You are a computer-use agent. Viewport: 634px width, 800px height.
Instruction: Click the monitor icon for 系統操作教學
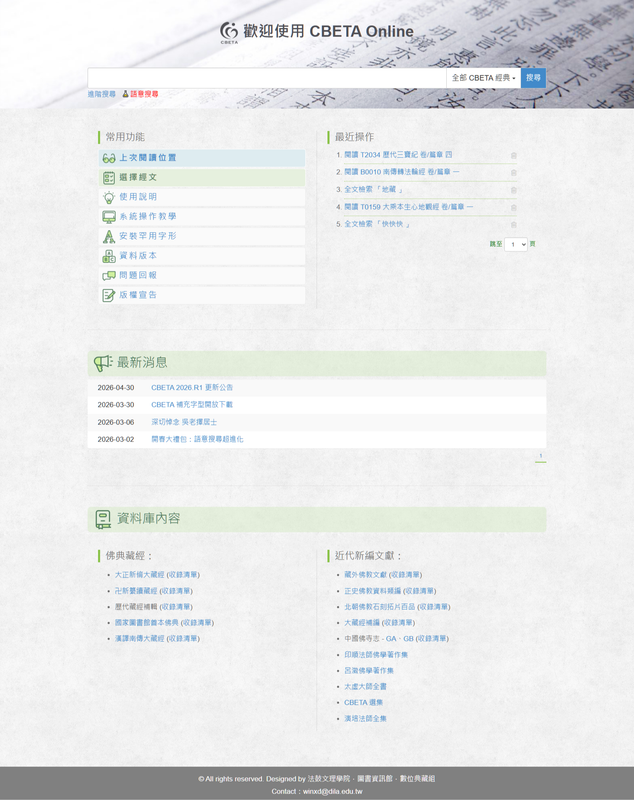109,217
